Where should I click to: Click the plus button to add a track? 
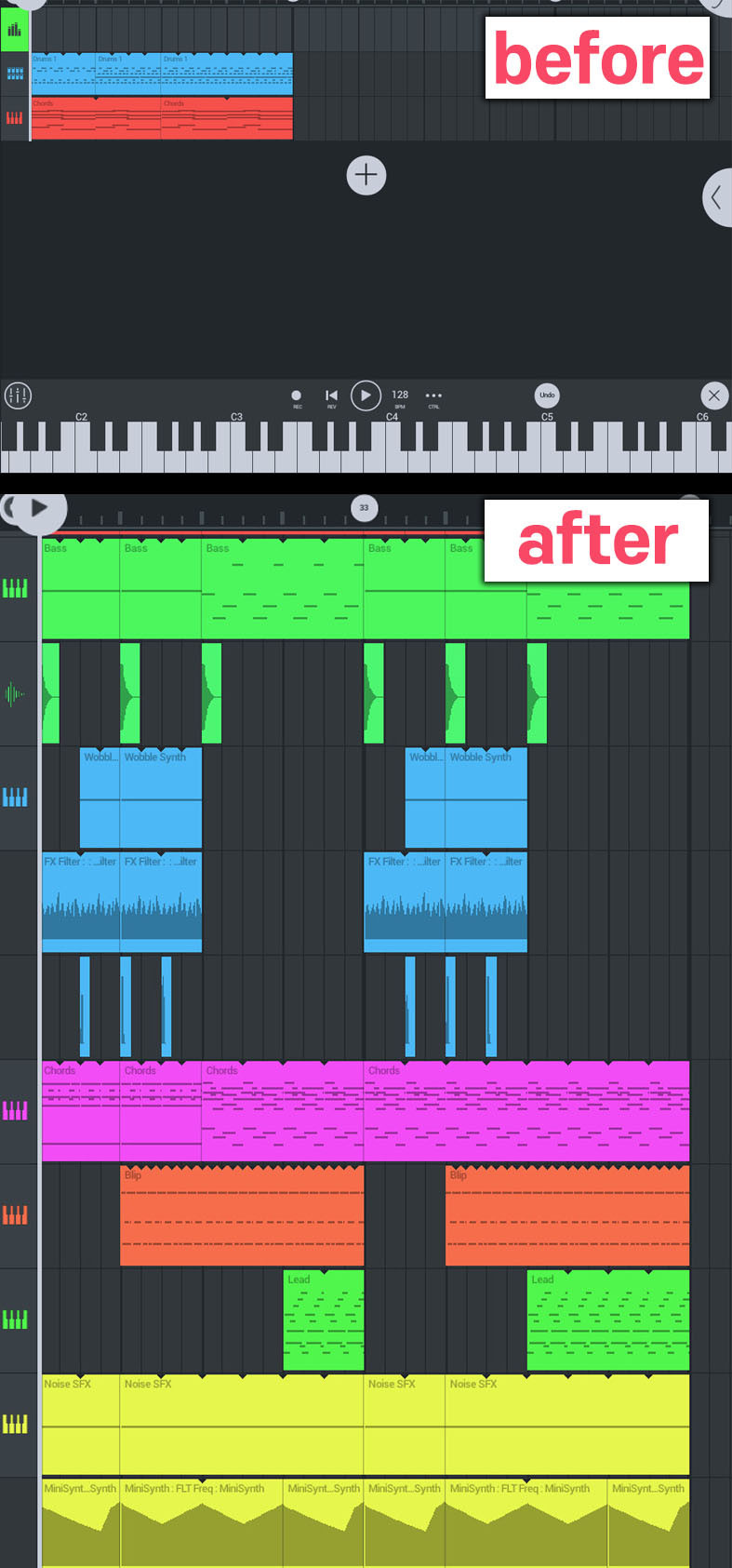pyautogui.click(x=366, y=175)
